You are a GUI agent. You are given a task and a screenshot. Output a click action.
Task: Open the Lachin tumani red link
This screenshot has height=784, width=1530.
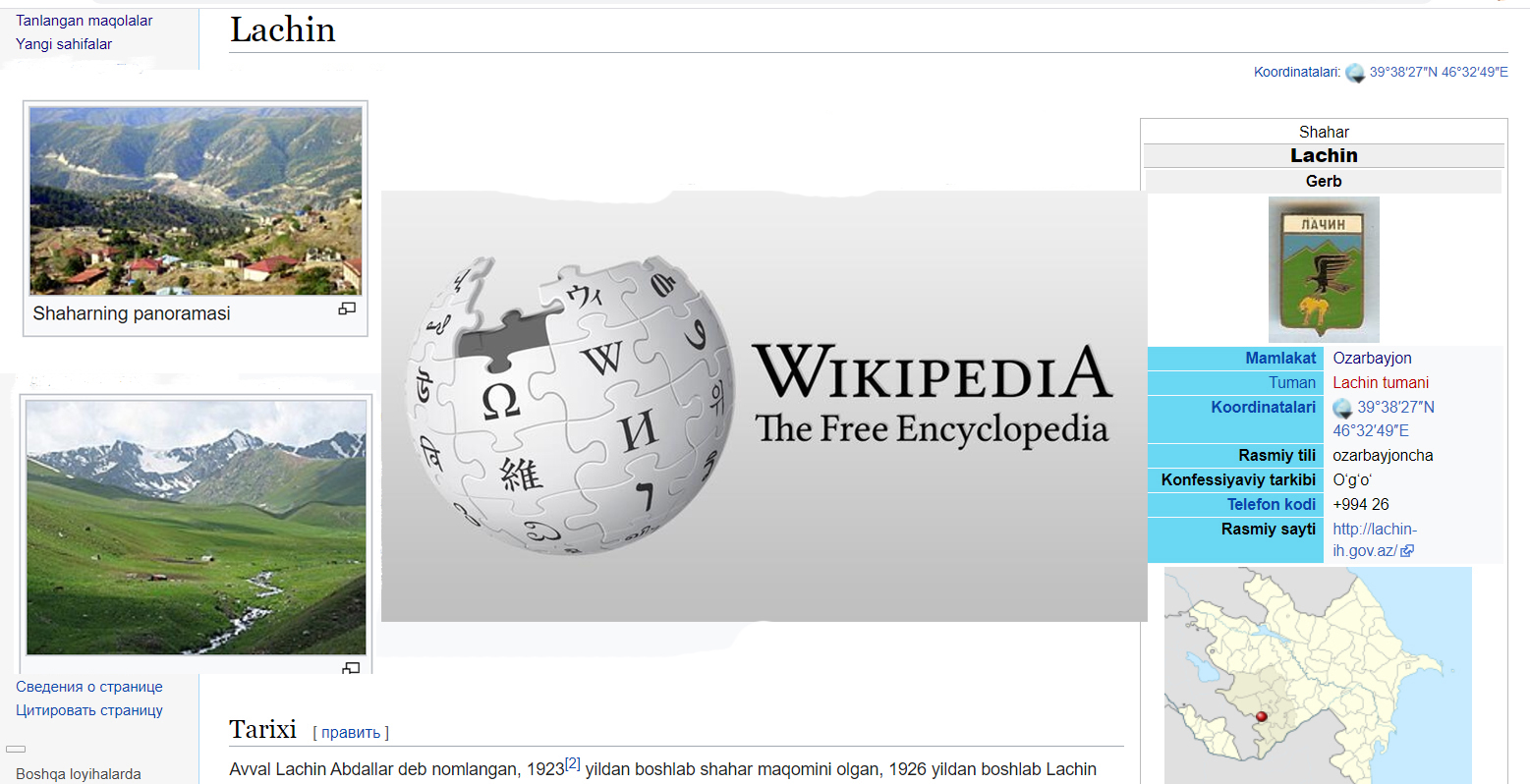tap(1380, 382)
